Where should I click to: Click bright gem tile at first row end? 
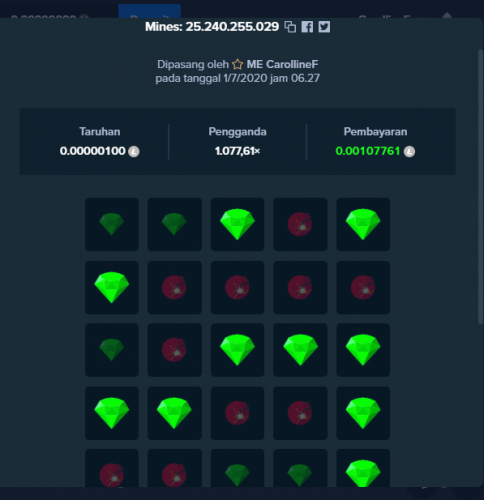pos(363,224)
